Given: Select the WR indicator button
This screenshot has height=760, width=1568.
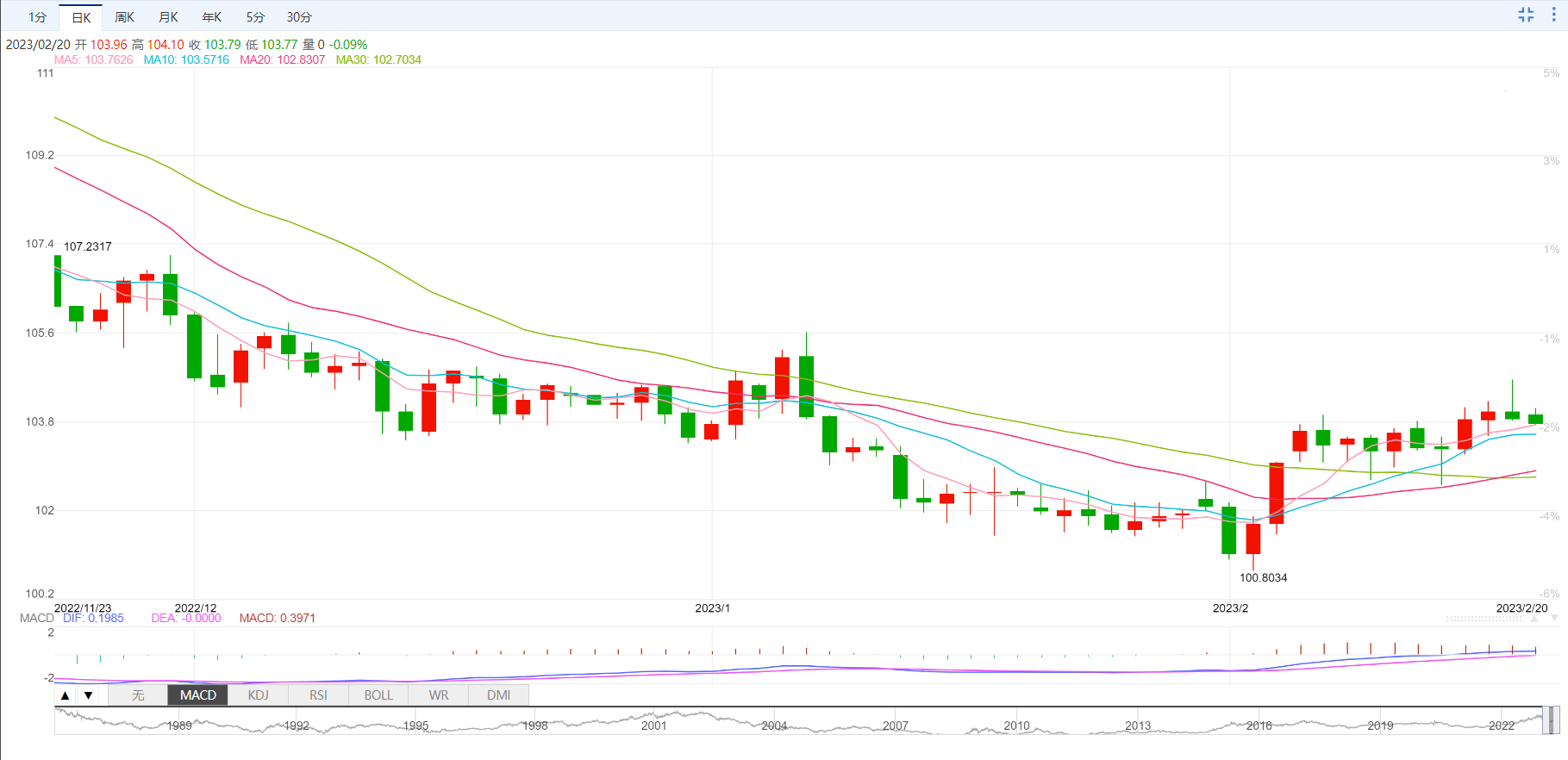Looking at the screenshot, I should click(x=439, y=695).
